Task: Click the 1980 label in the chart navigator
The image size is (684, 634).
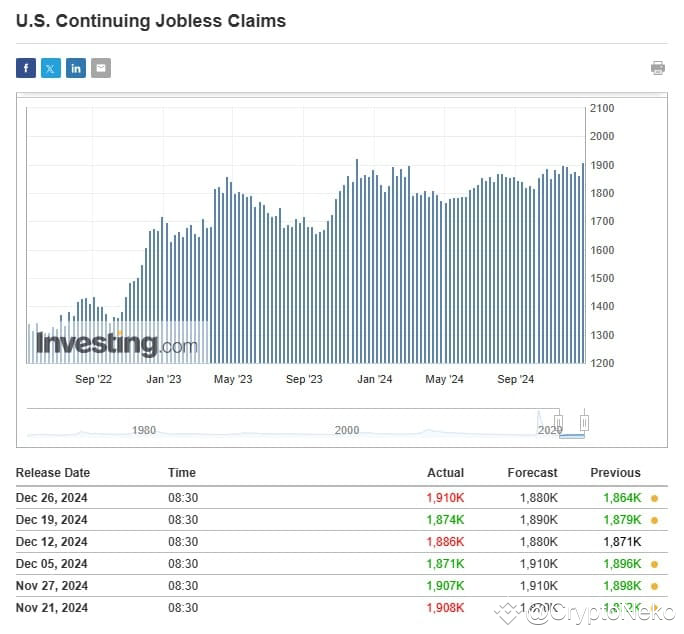Action: click(144, 430)
